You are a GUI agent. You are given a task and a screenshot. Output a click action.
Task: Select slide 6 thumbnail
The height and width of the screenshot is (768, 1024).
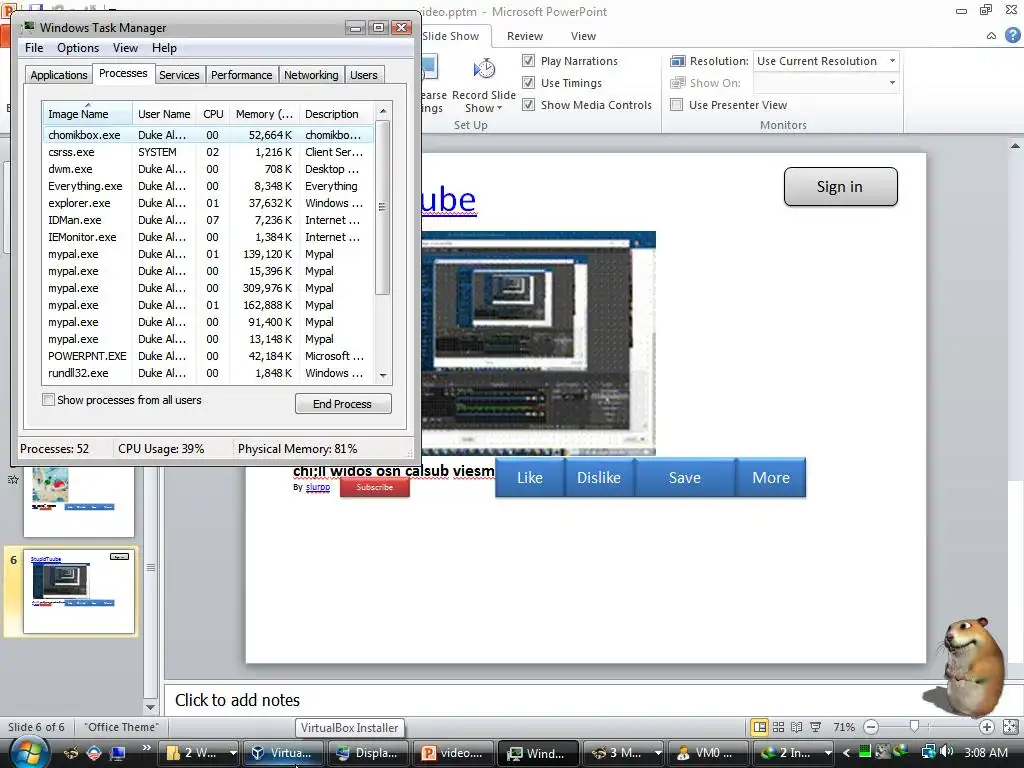[79, 591]
